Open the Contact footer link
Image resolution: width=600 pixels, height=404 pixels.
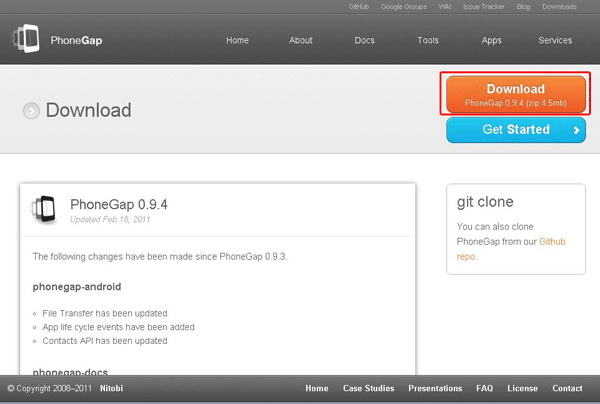pyautogui.click(x=567, y=388)
